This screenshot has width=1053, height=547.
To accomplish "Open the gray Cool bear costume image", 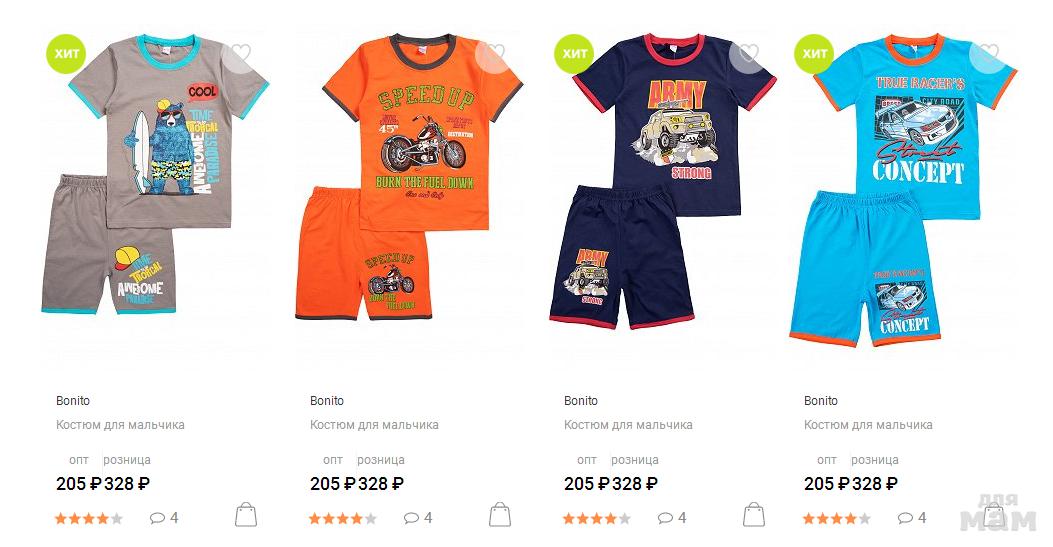I will coord(156,175).
